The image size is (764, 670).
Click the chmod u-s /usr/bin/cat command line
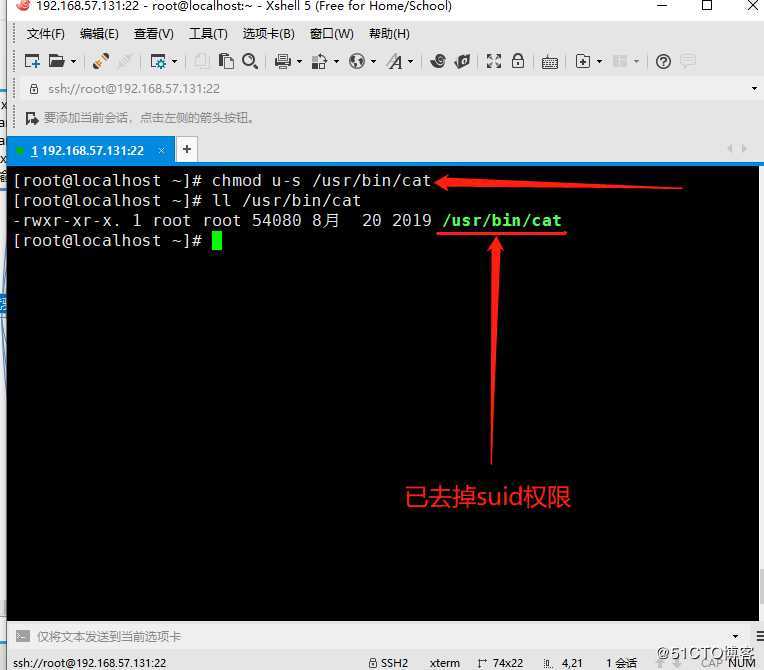tap(321, 181)
